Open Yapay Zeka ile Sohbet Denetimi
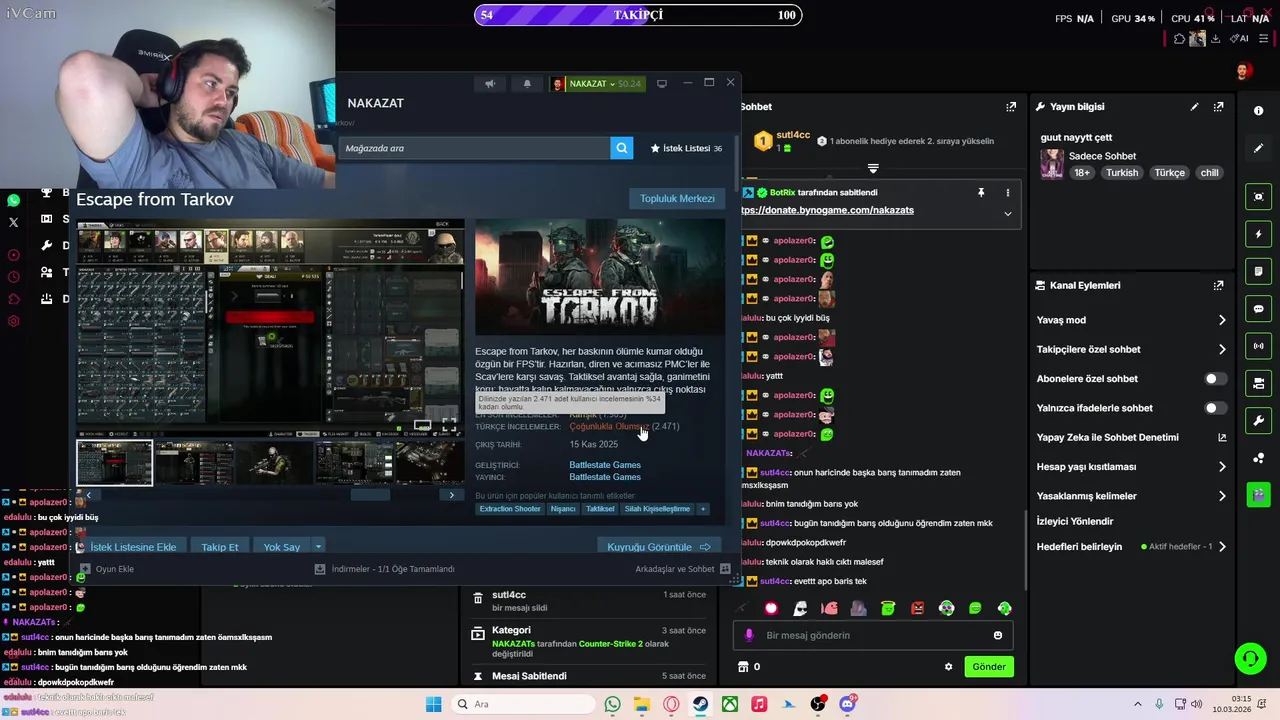1280x720 pixels. [1131, 437]
